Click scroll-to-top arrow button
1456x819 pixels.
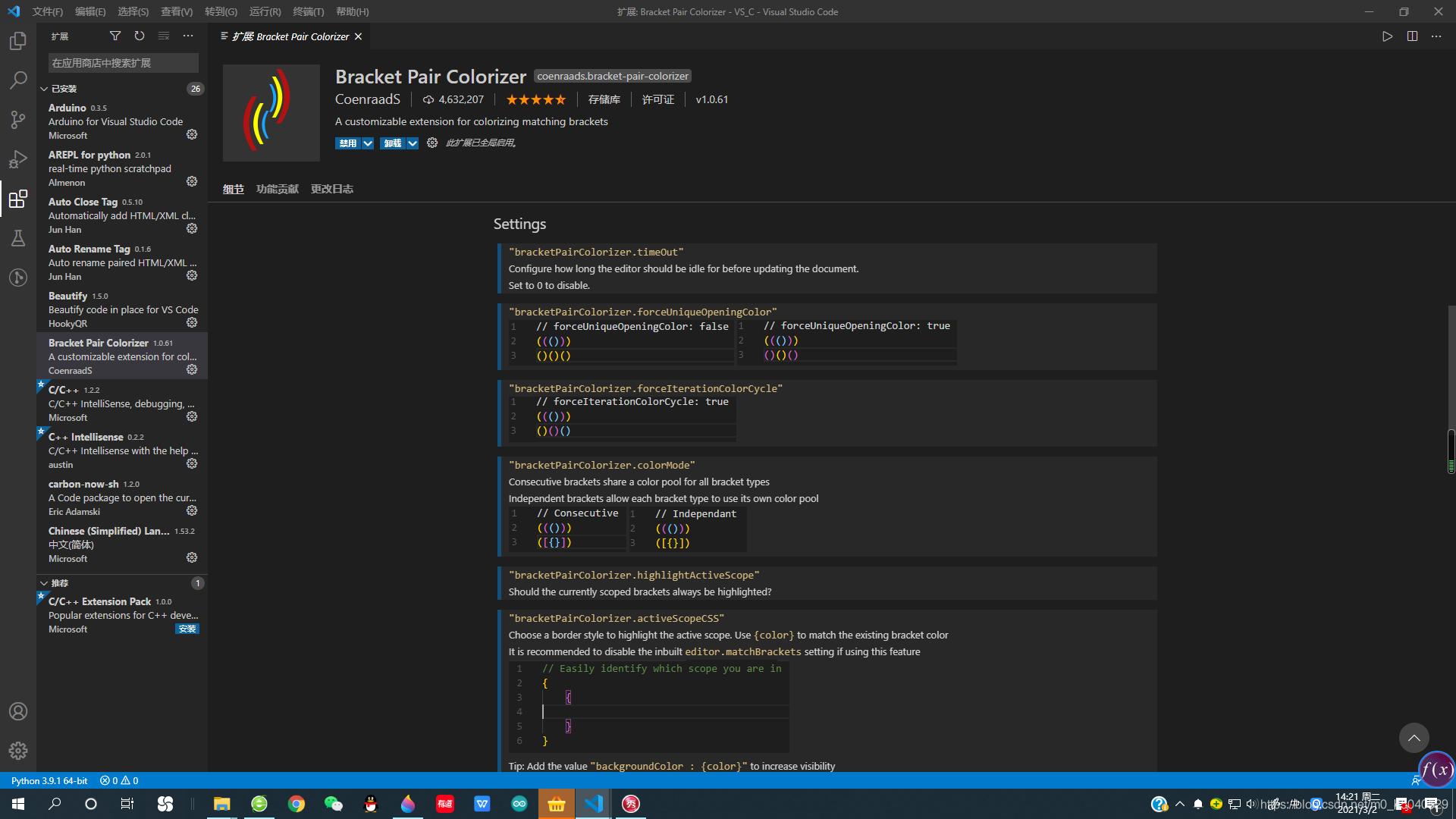point(1414,737)
